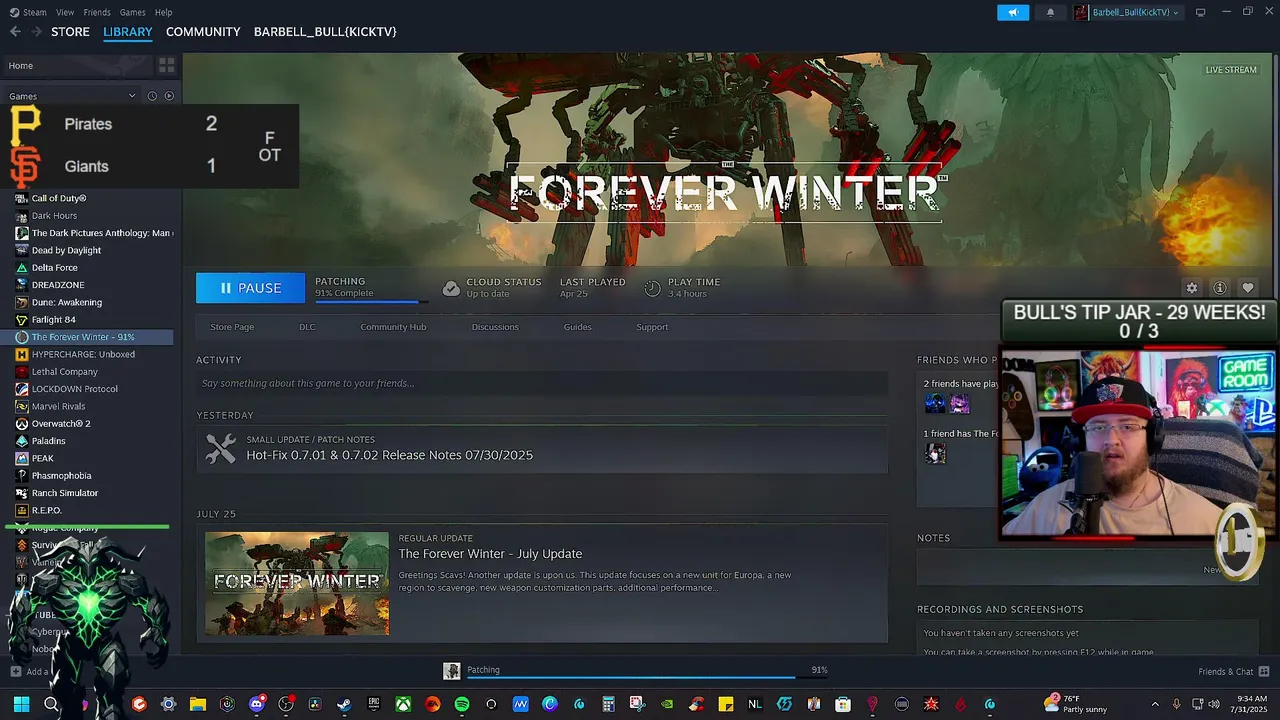The image size is (1280, 720).
Task: Go back with the Steam back arrow
Action: point(15,32)
